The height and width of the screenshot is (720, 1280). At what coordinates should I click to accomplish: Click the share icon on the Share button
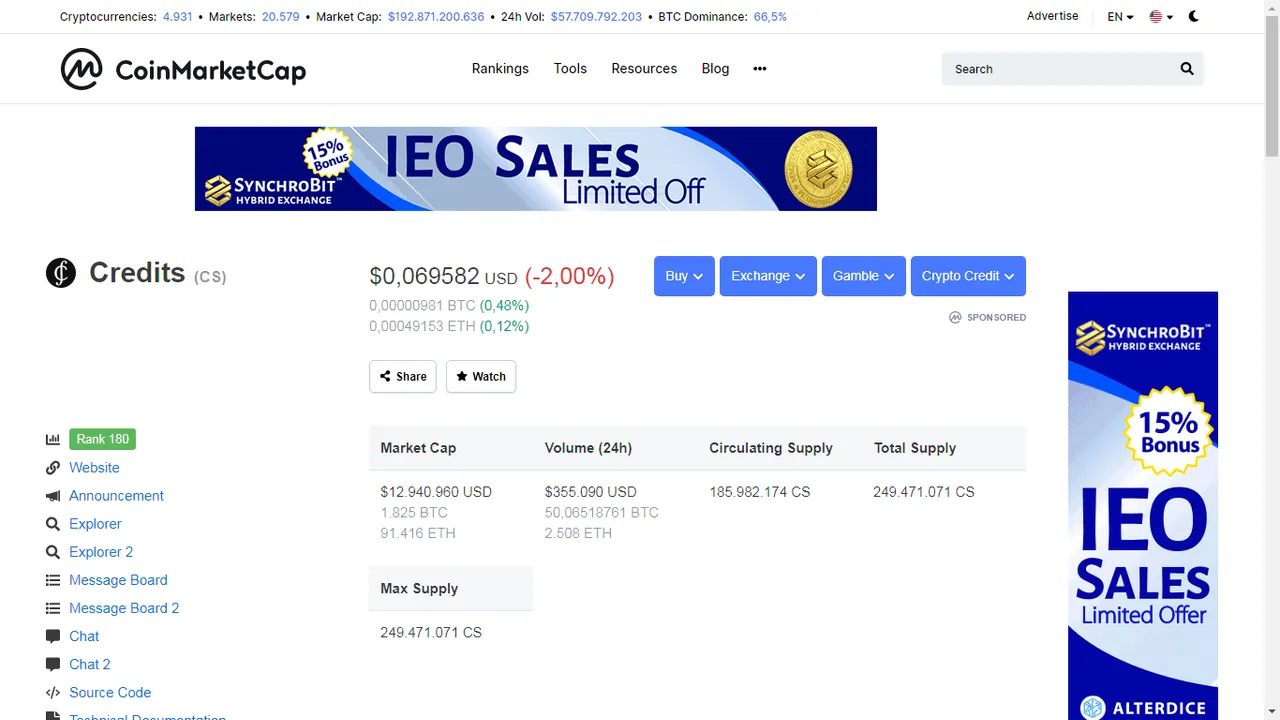pos(385,376)
